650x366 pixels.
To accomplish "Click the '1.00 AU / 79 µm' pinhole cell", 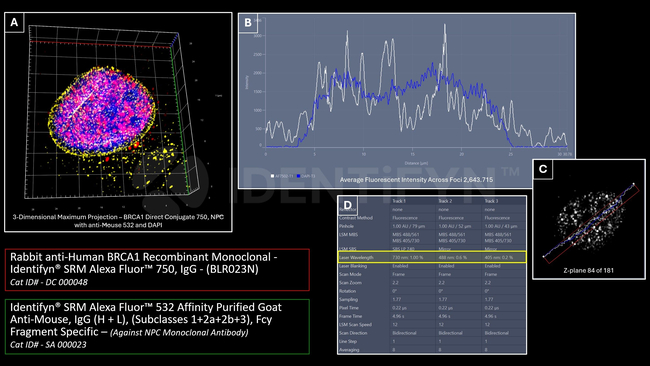I will point(409,226).
